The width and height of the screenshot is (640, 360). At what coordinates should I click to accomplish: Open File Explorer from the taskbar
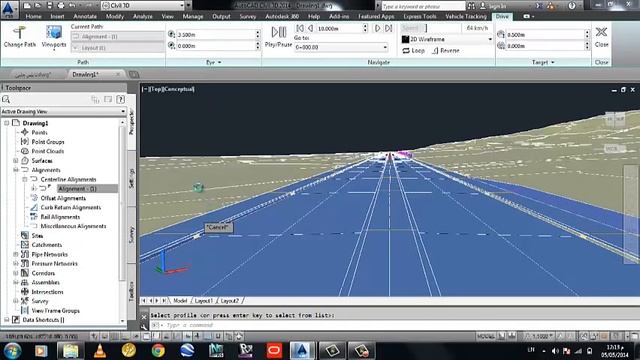click(70, 351)
